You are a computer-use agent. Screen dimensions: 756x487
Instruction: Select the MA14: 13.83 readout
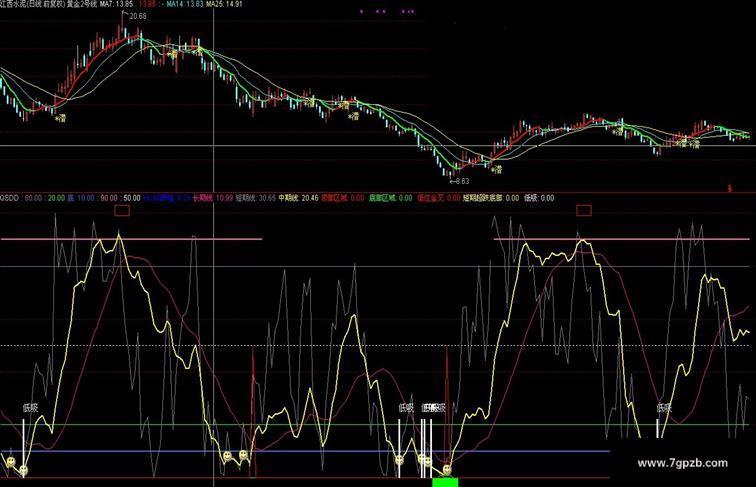click(x=184, y=4)
